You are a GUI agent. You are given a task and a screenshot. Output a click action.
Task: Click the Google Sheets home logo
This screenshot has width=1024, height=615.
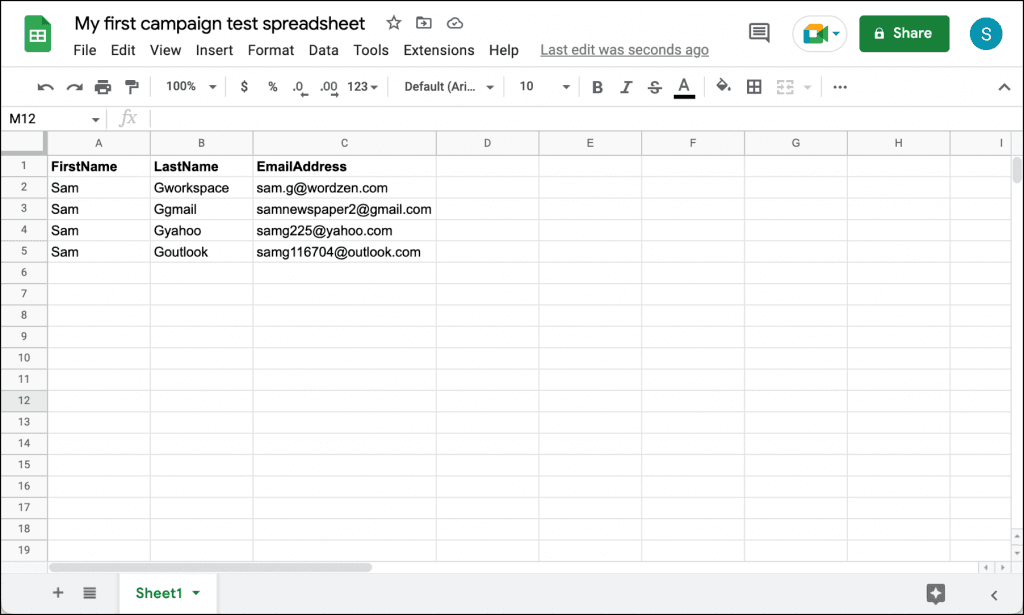(38, 34)
